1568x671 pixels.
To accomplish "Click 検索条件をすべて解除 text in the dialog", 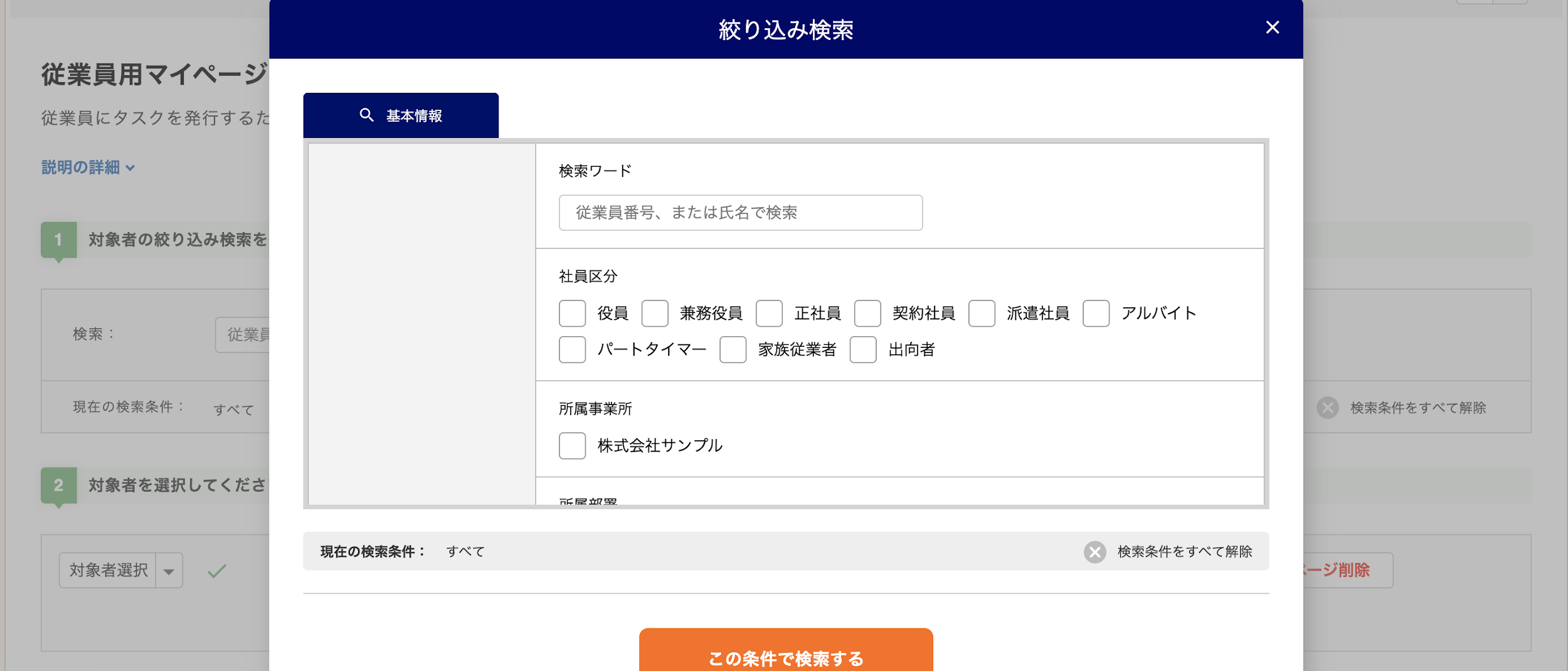I will click(1184, 552).
